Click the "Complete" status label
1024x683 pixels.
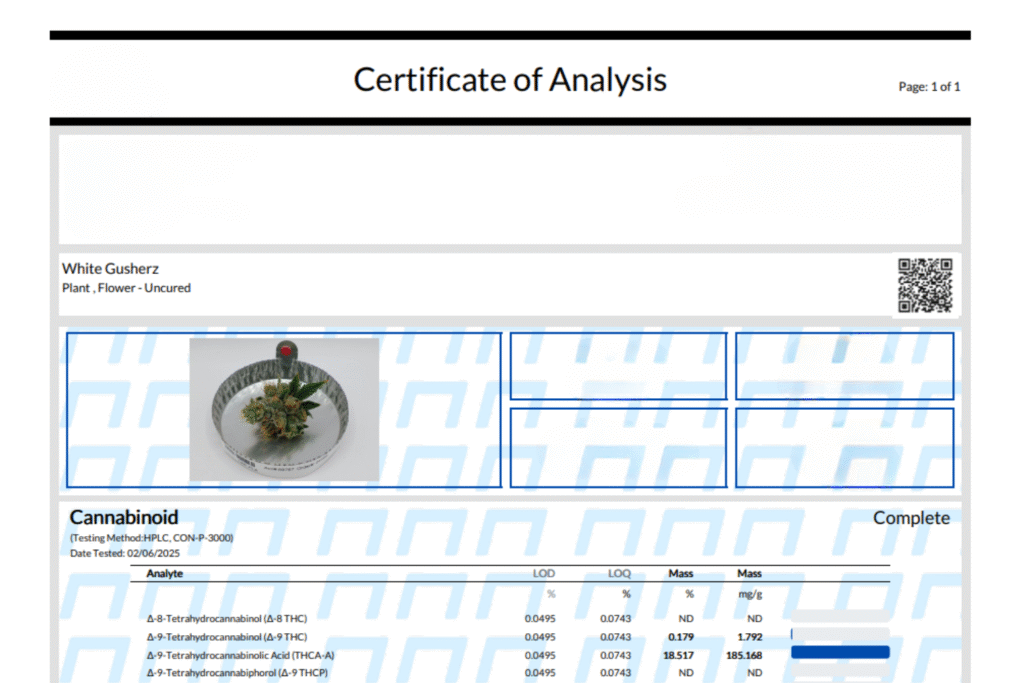point(911,518)
